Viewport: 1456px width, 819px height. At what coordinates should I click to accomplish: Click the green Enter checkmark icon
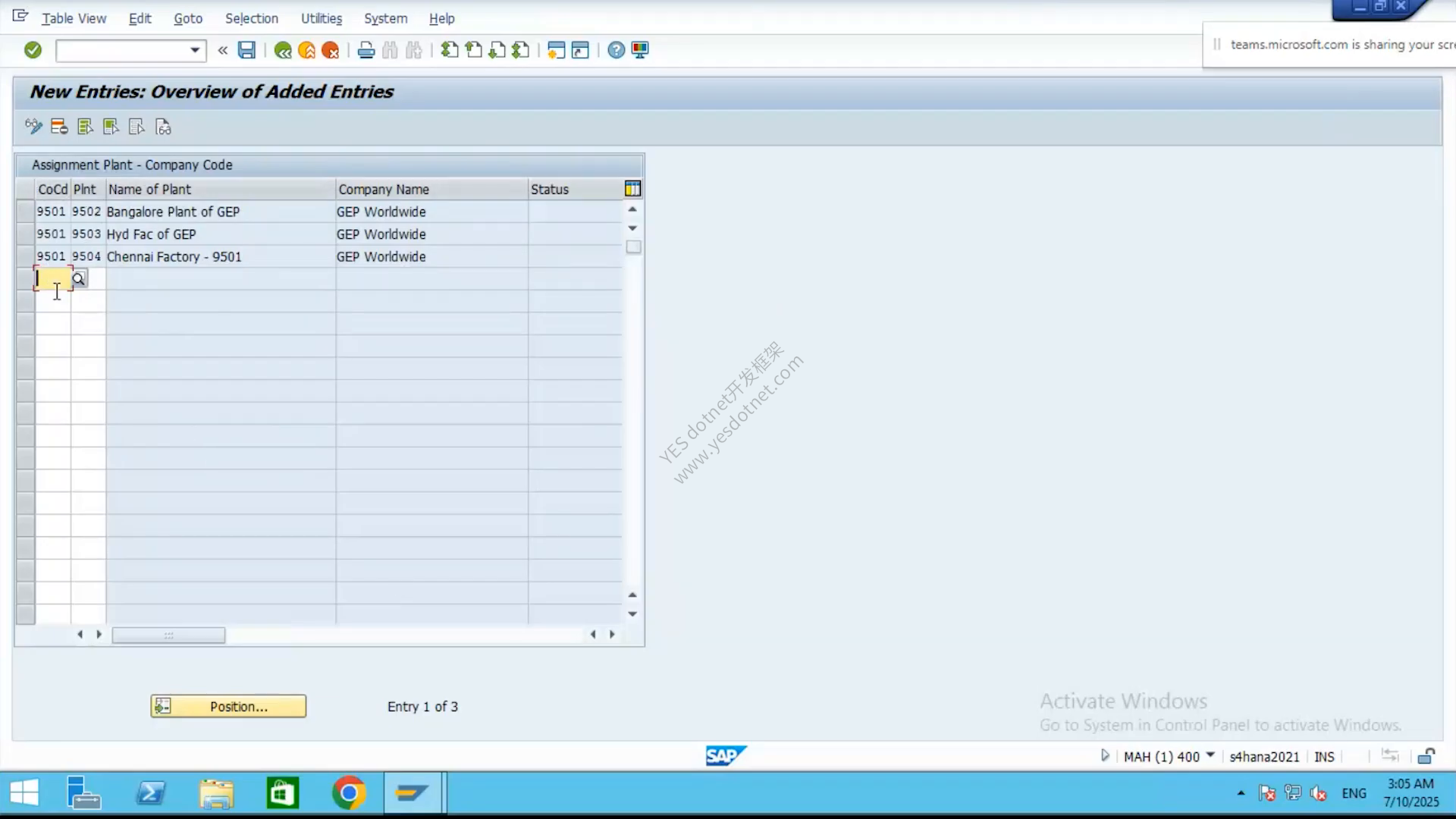(x=33, y=50)
